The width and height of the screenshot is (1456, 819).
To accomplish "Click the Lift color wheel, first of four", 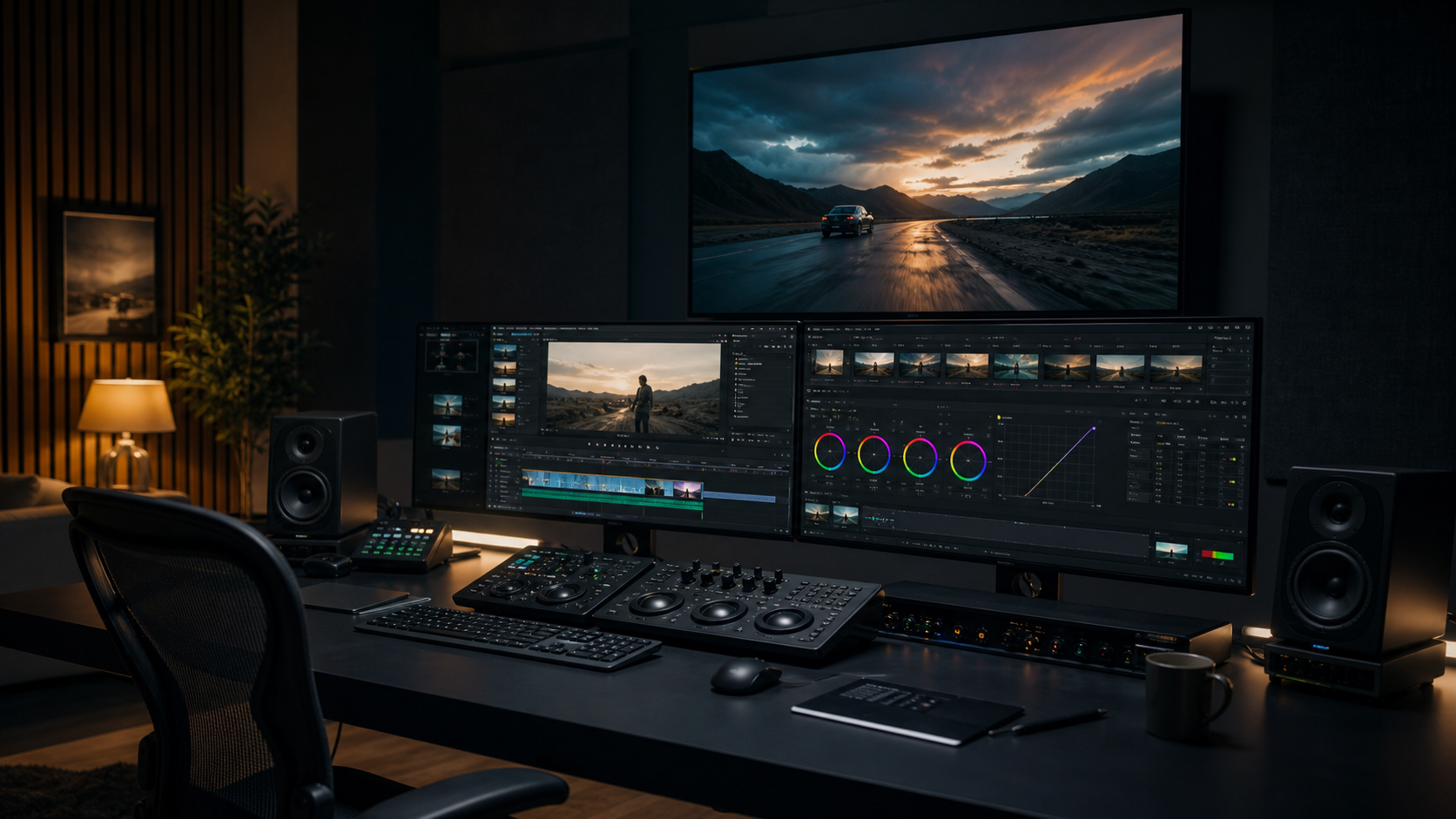I will [x=830, y=452].
